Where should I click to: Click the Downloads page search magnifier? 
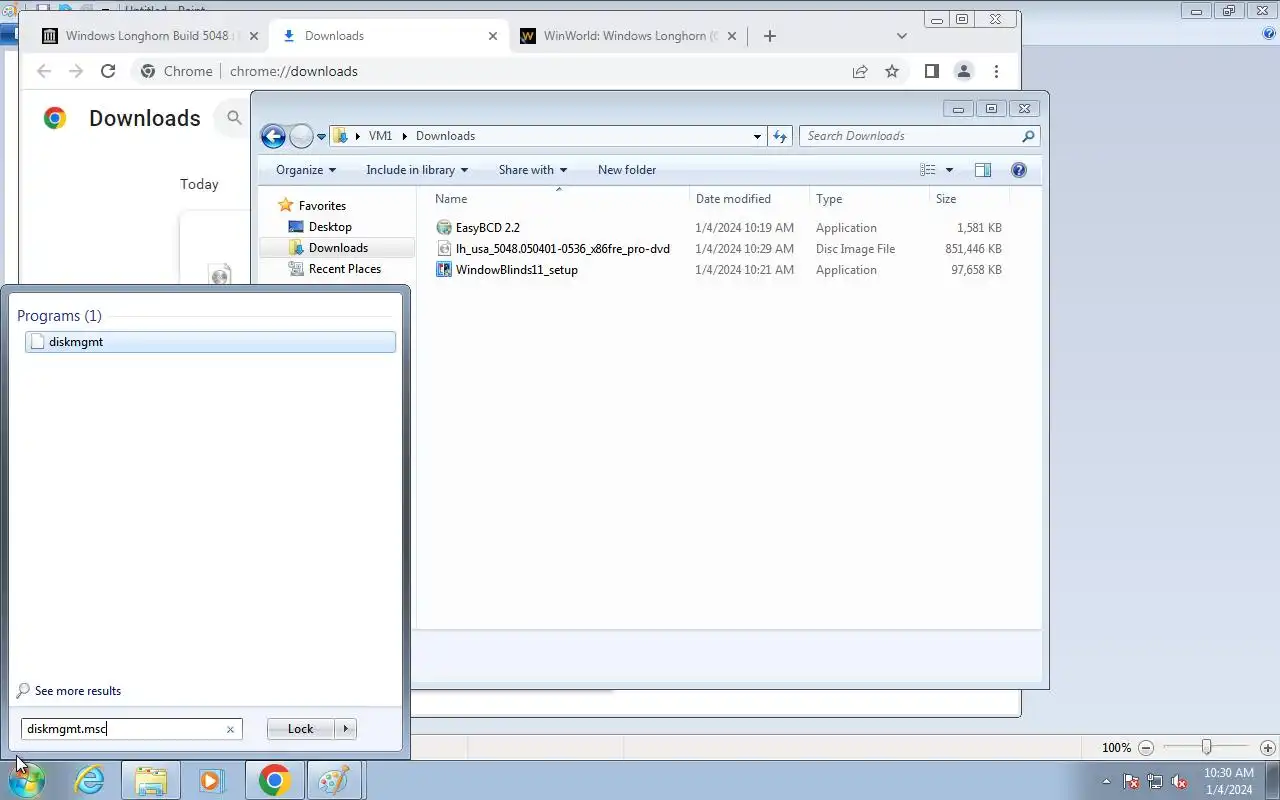coord(234,118)
